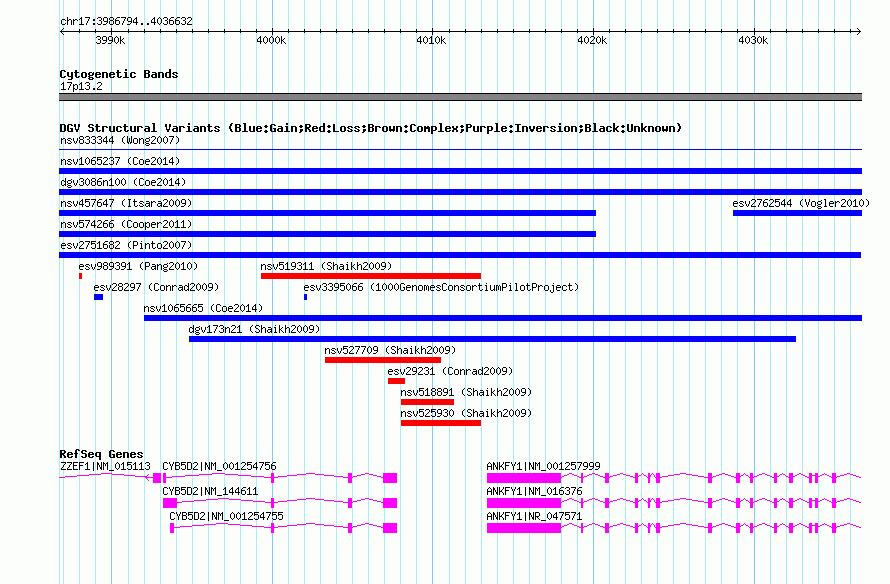
Task: Select the red nsv527709 loss bar
Action: [383, 360]
